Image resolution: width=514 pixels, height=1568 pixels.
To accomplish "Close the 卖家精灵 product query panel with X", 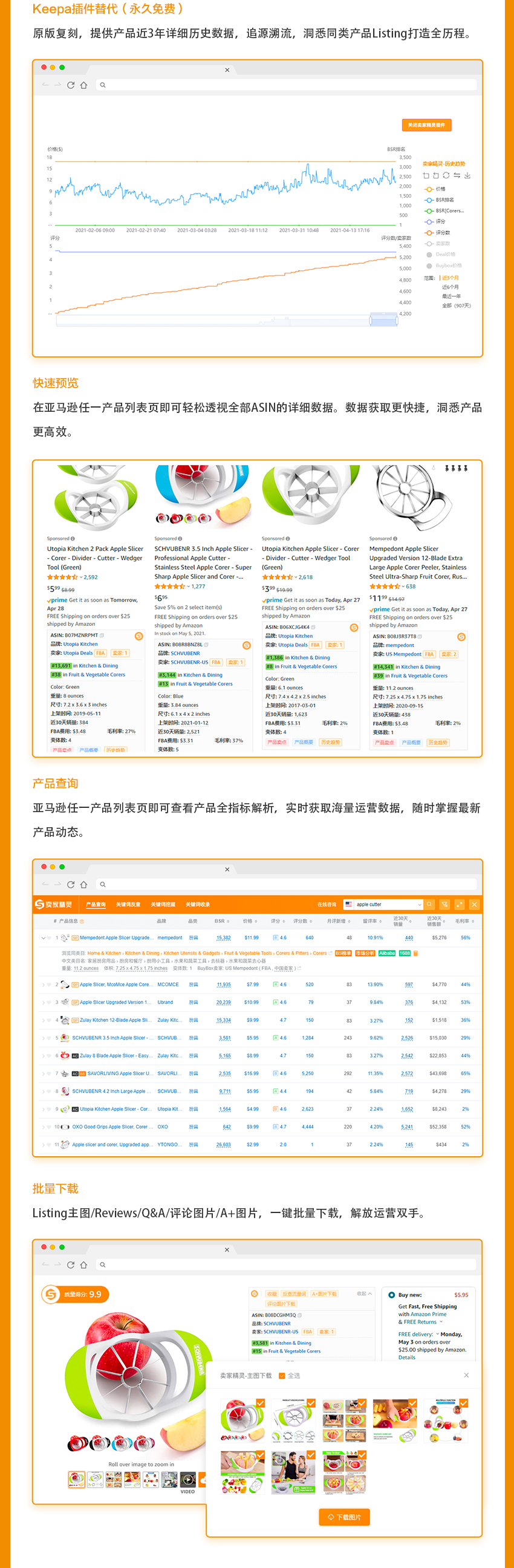I will click(x=475, y=905).
